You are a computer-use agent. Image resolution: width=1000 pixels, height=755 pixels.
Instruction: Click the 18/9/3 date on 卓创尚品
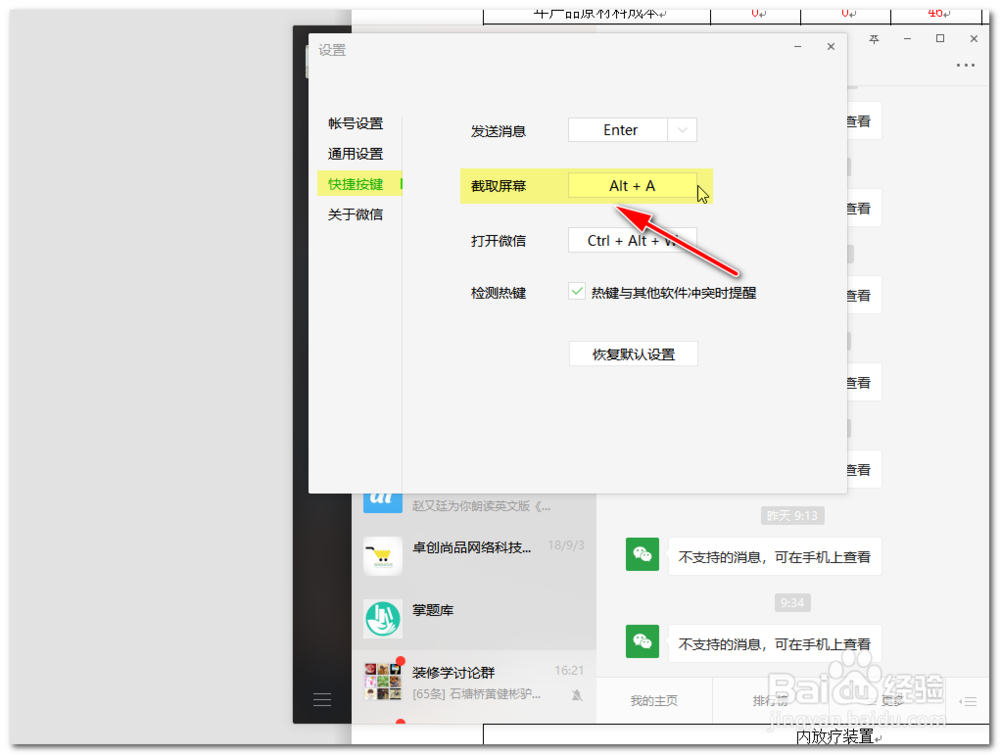(x=566, y=545)
